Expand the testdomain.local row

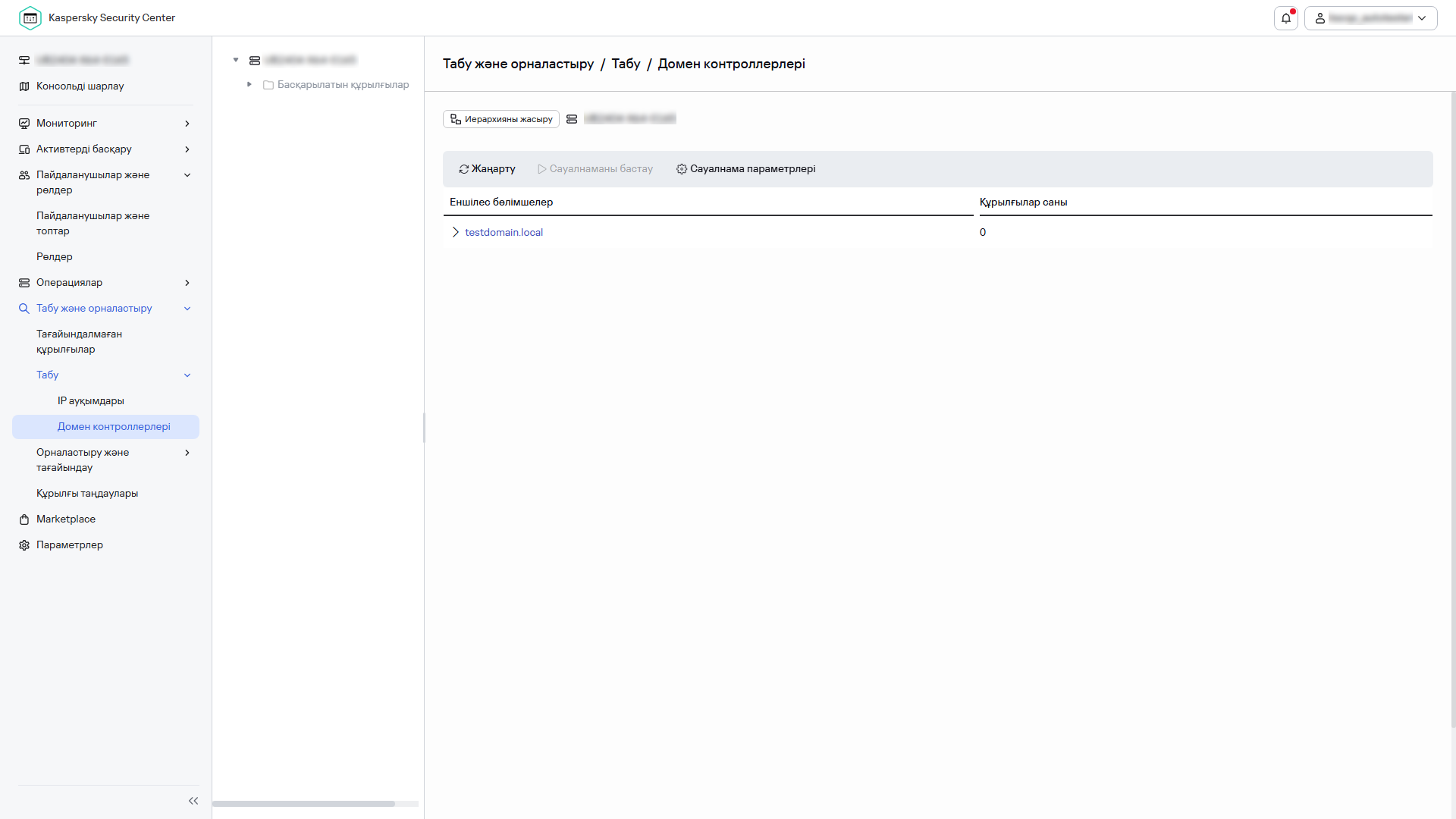tap(455, 233)
